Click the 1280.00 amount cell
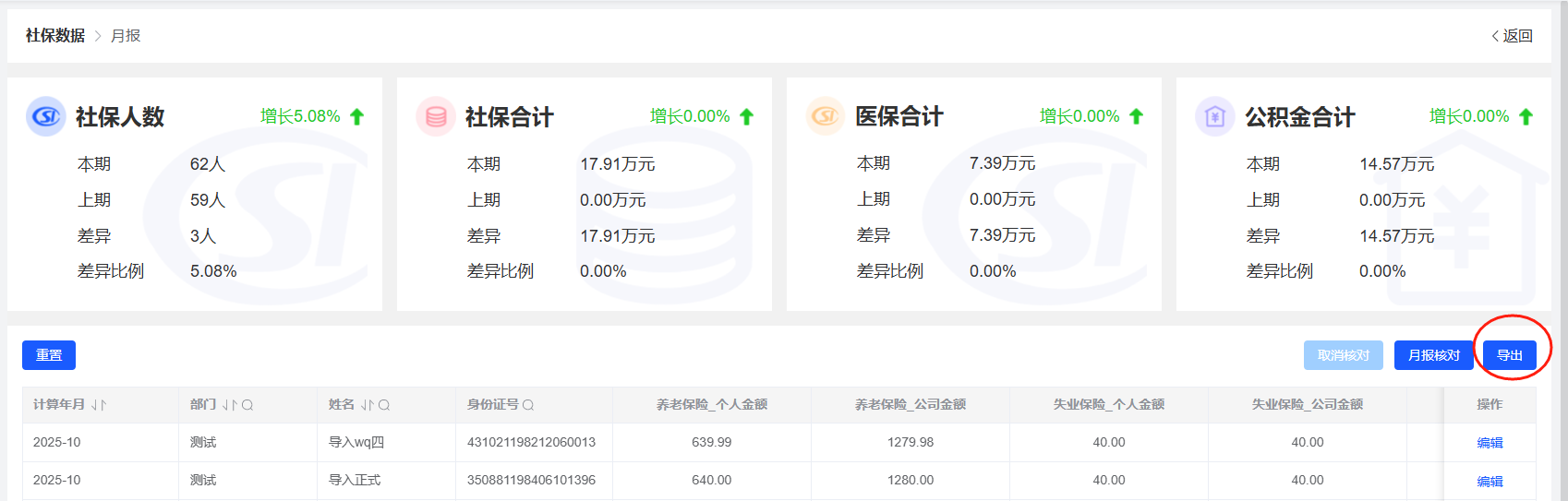Screen dimensions: 1568x501 [911, 481]
